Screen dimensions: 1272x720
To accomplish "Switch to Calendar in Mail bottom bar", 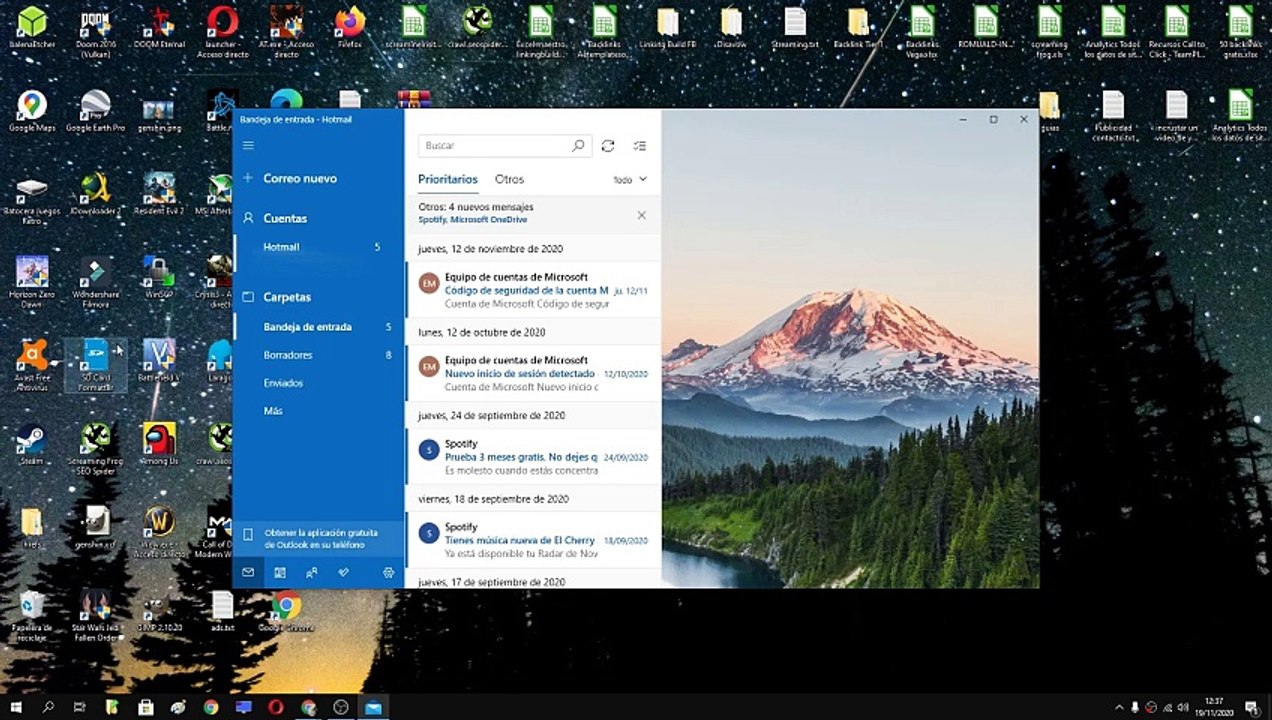I will tap(280, 572).
